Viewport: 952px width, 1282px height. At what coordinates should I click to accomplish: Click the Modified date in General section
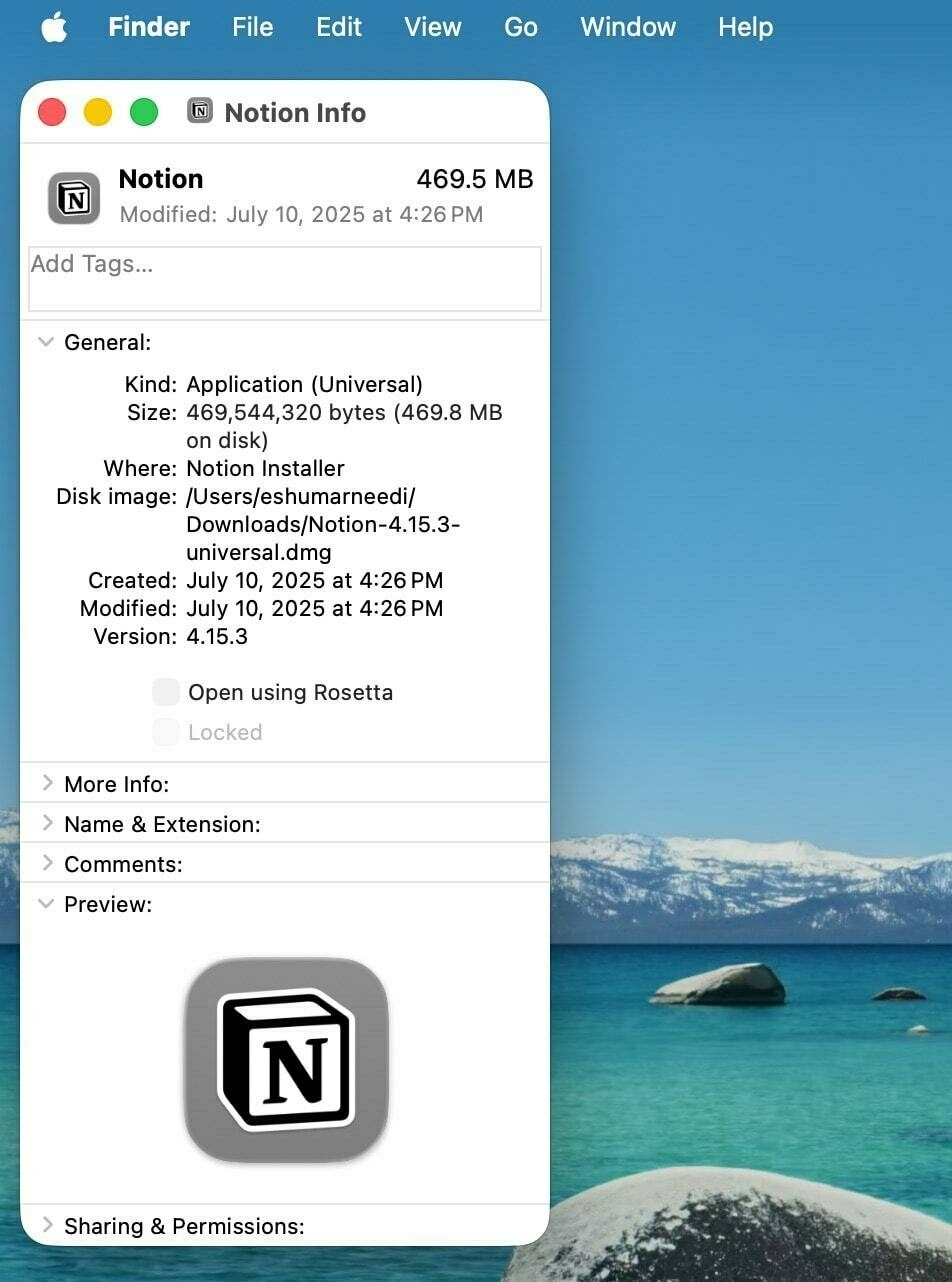[x=314, y=608]
